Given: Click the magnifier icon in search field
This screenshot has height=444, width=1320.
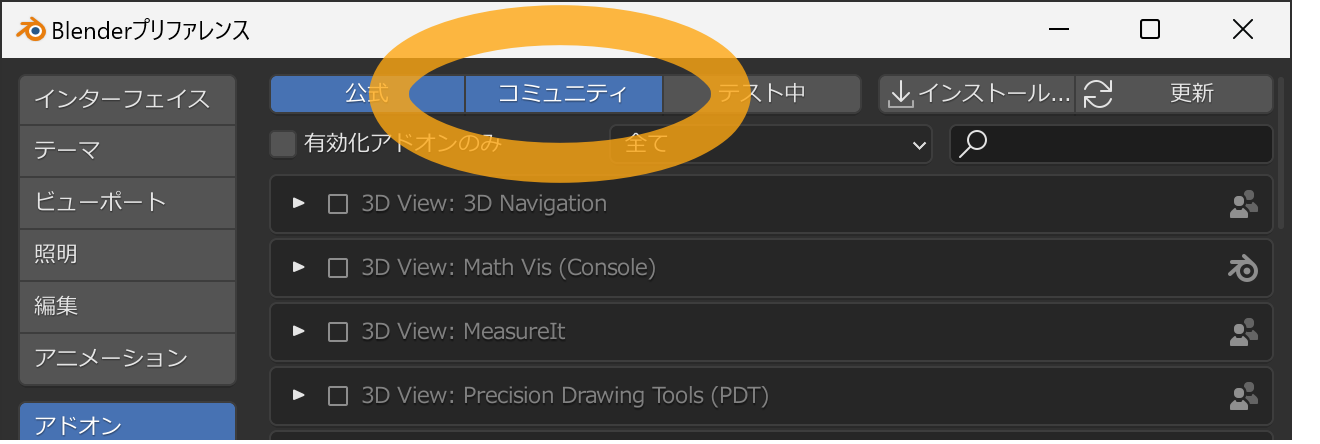Looking at the screenshot, I should pos(973,143).
